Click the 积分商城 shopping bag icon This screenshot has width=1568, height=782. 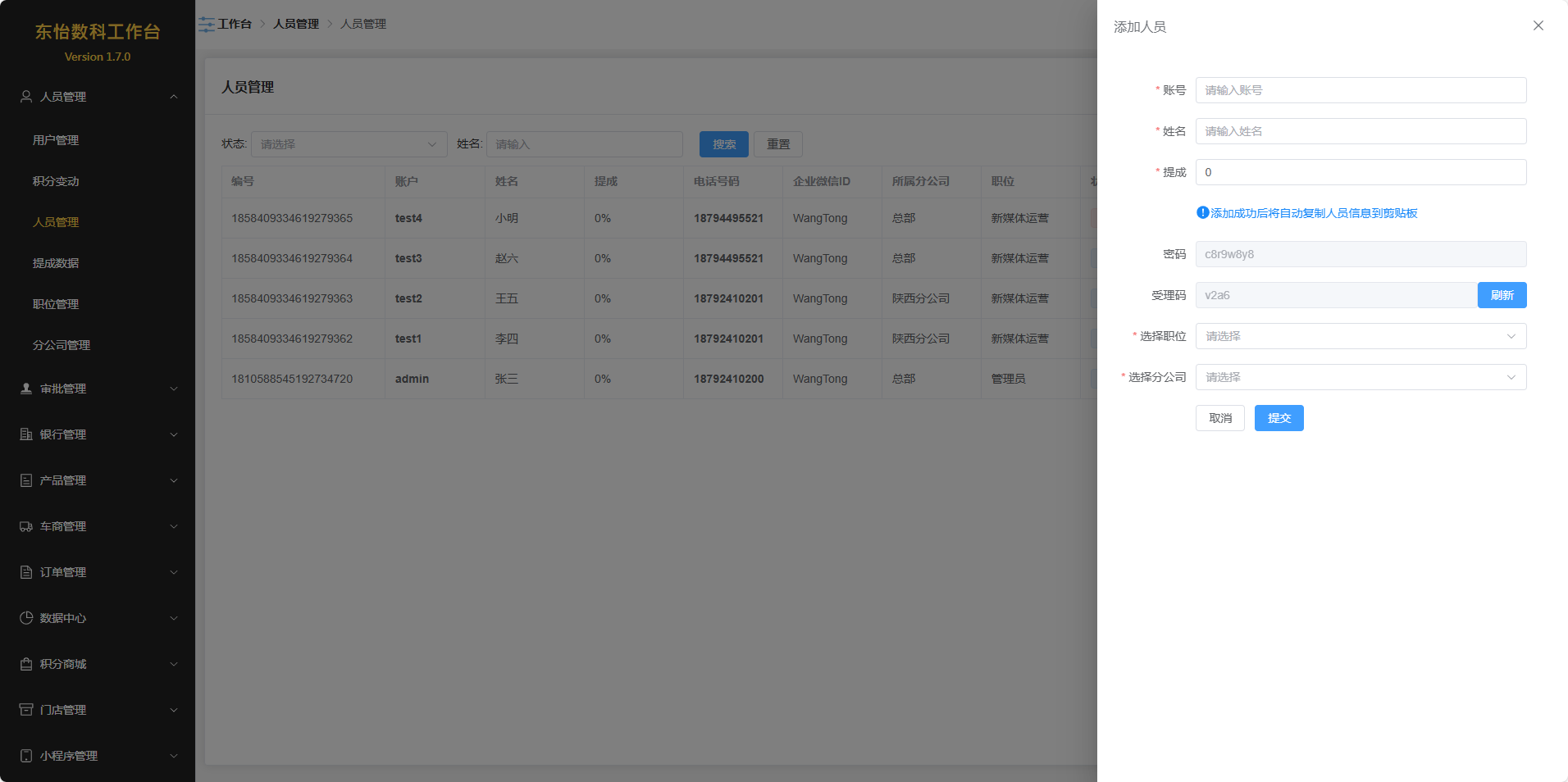coord(26,664)
